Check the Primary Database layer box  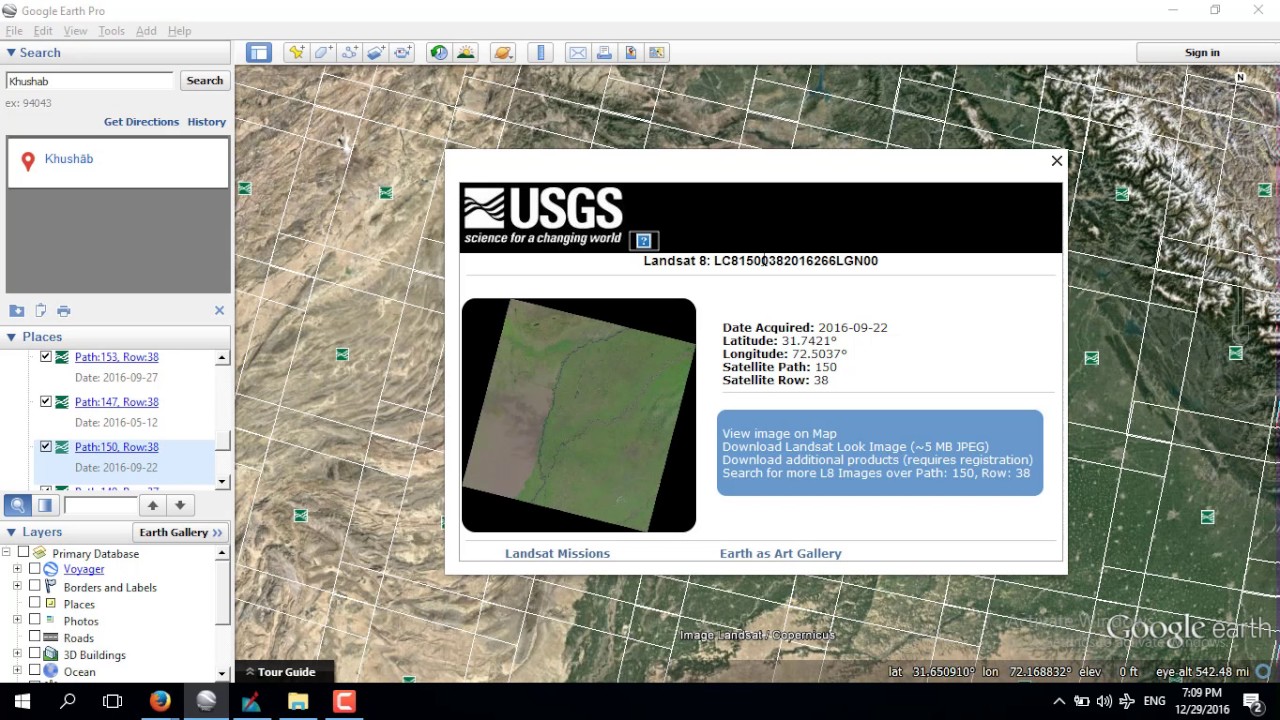[x=23, y=553]
